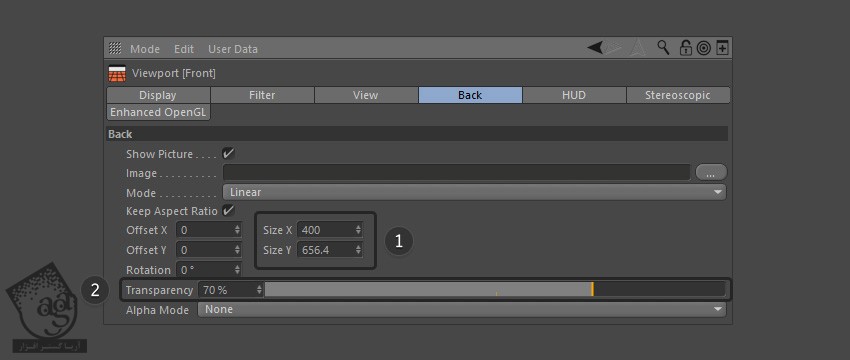Click the Rotation stepper arrows
Screen dimensions: 850x360
[237, 269]
